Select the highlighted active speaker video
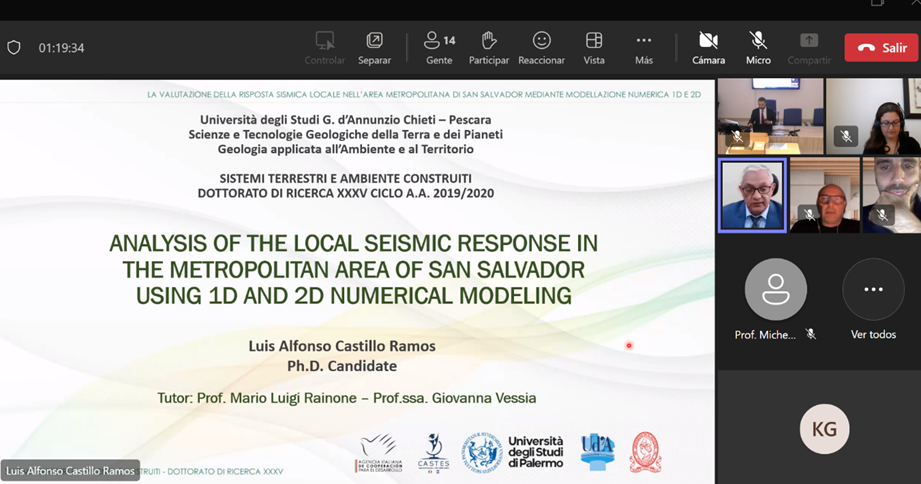This screenshot has width=921, height=484. [752, 194]
